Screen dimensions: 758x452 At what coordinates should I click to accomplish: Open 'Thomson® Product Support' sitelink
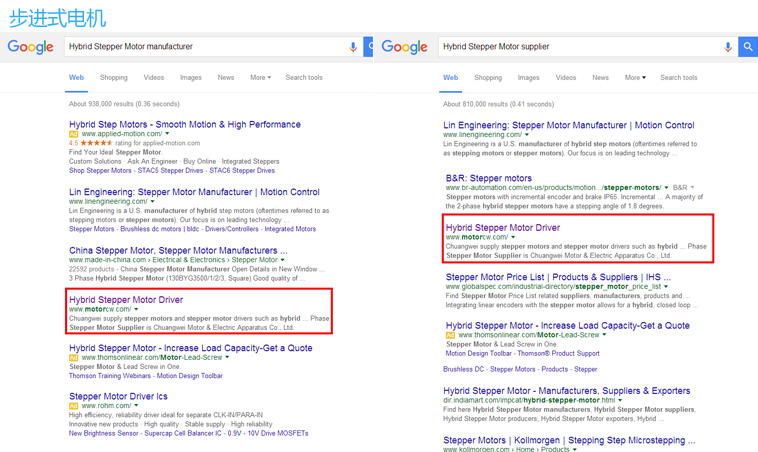pyautogui.click(x=559, y=354)
